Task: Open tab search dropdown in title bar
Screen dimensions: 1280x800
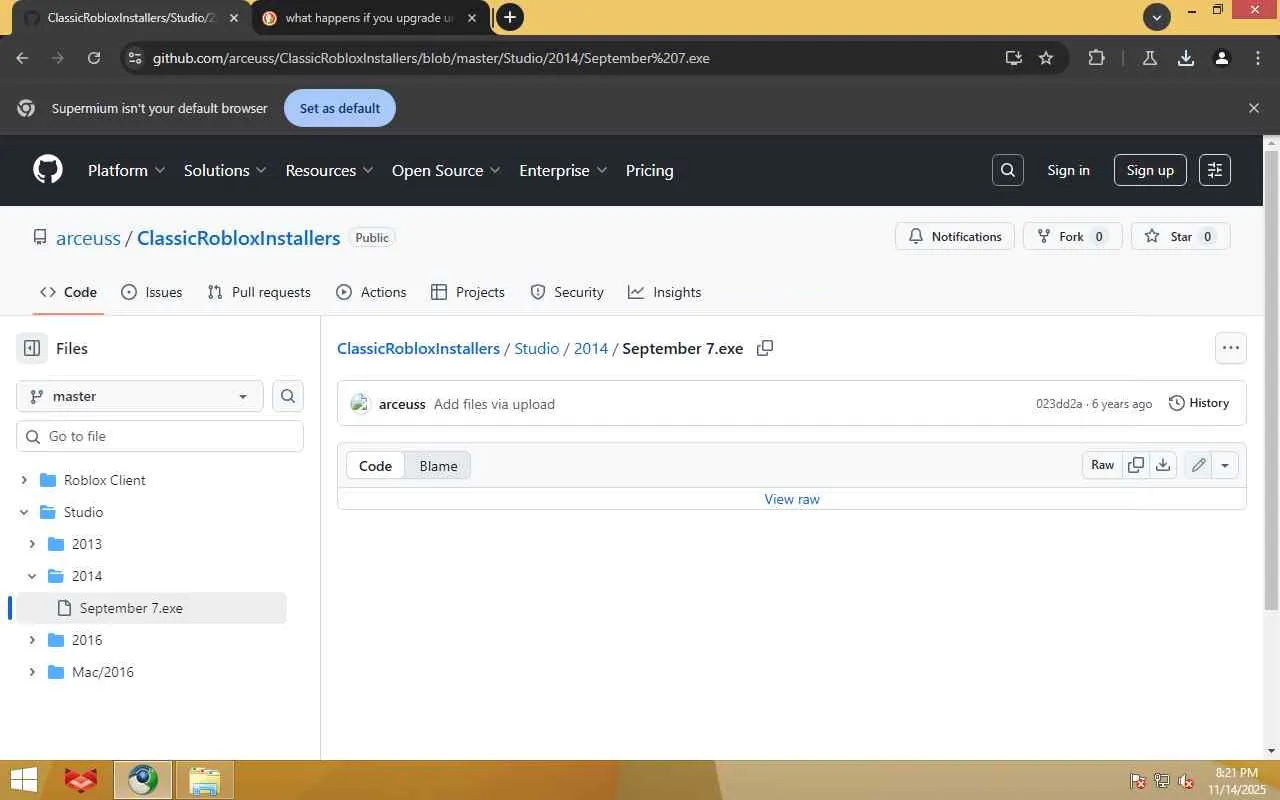Action: [1157, 17]
